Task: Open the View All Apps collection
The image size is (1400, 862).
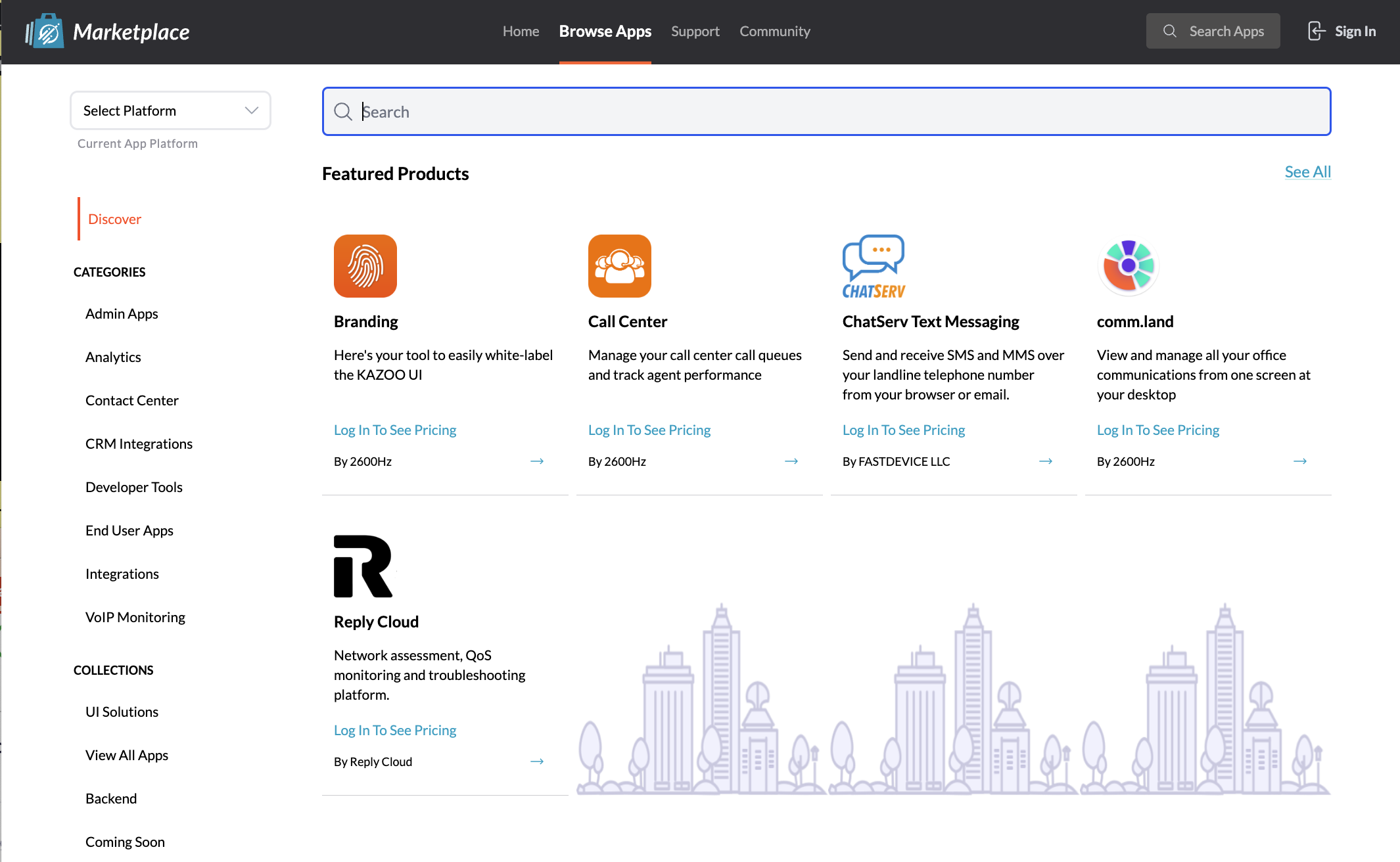Action: 127,755
